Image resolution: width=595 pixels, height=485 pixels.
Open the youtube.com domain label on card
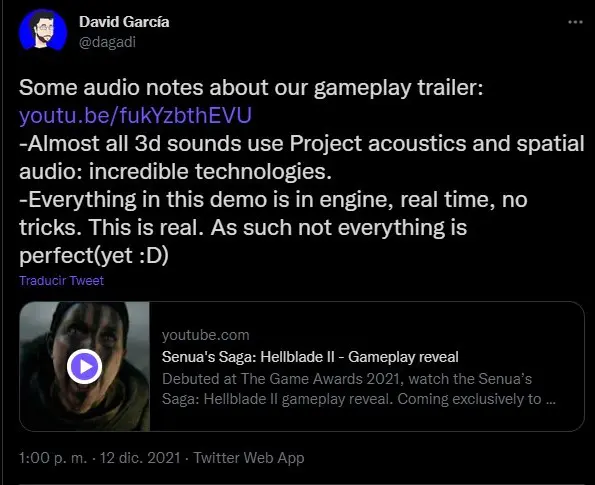206,335
